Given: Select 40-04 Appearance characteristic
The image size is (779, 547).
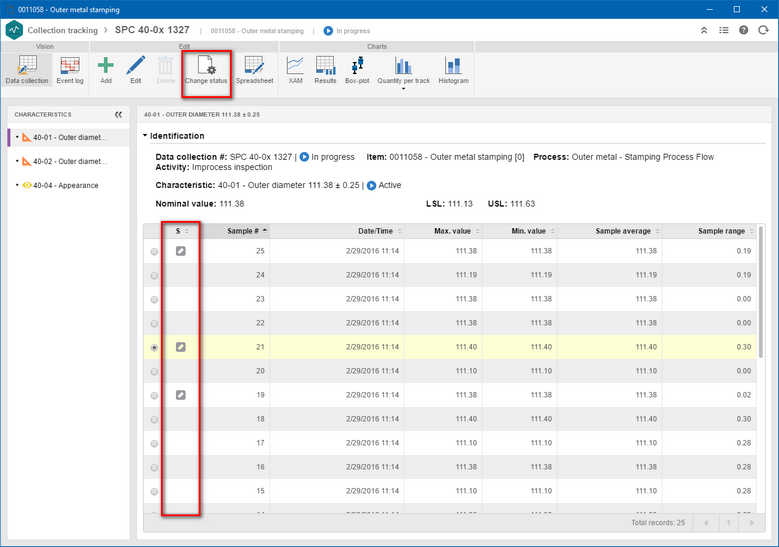Looking at the screenshot, I should click(x=69, y=185).
